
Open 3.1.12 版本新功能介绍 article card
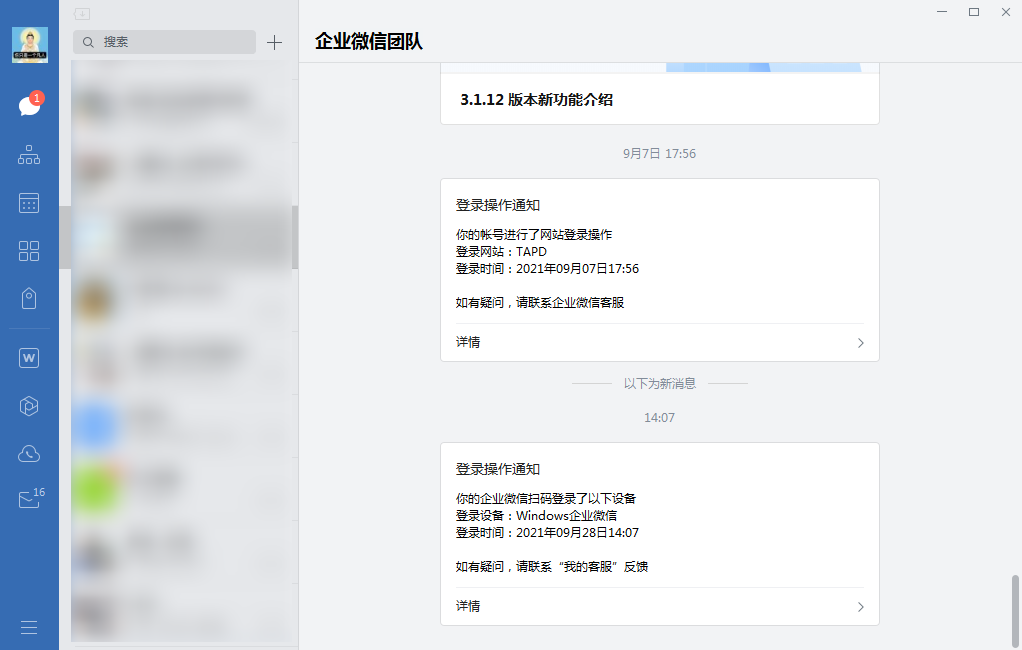[659, 99]
